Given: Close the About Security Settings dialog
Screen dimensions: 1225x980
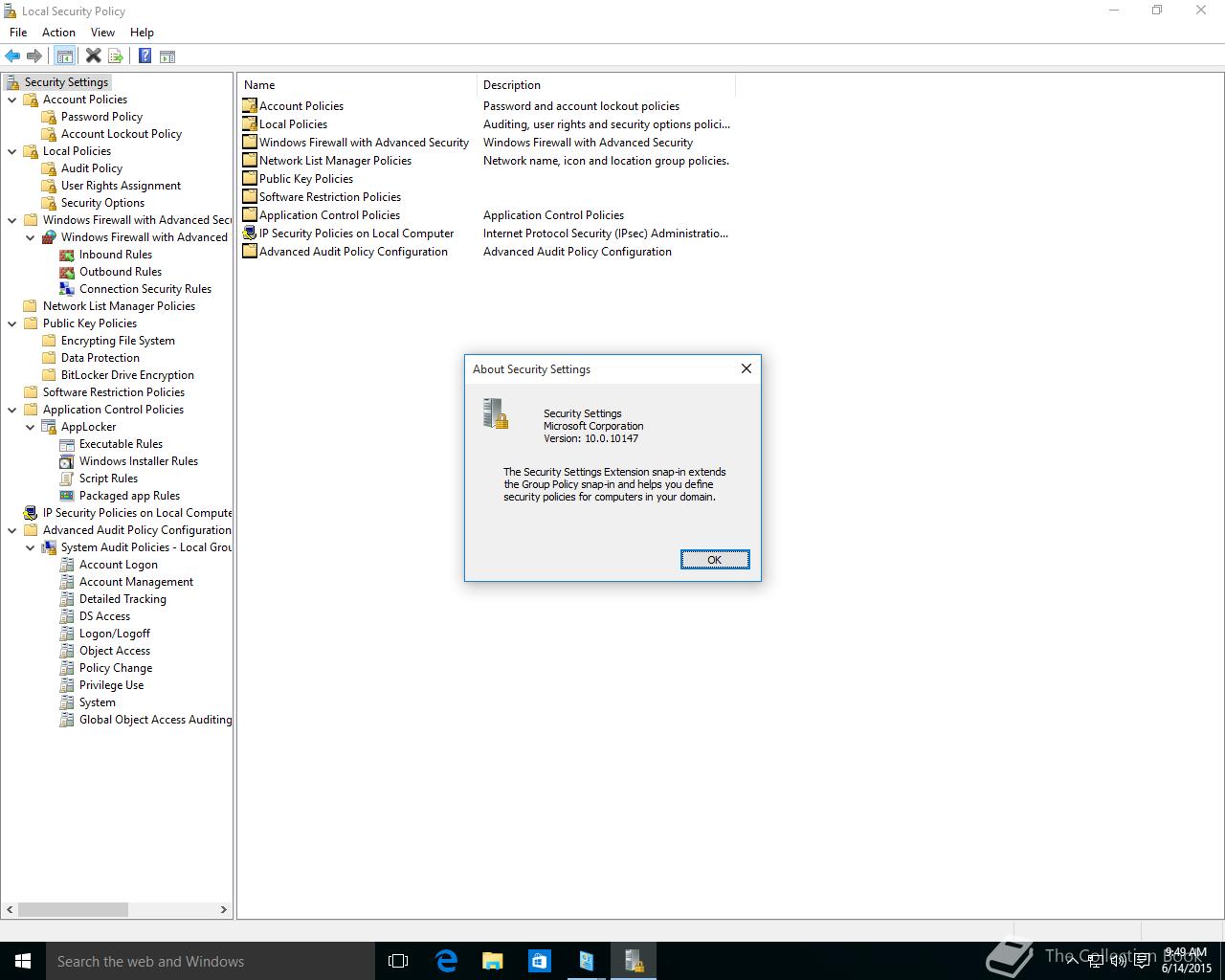Looking at the screenshot, I should coord(746,368).
